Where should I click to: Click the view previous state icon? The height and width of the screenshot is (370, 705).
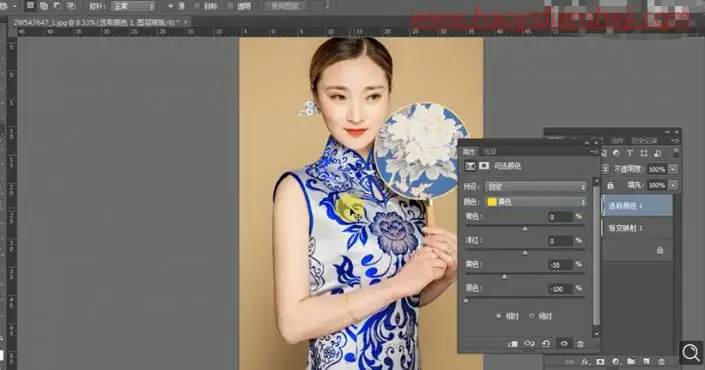[529, 344]
